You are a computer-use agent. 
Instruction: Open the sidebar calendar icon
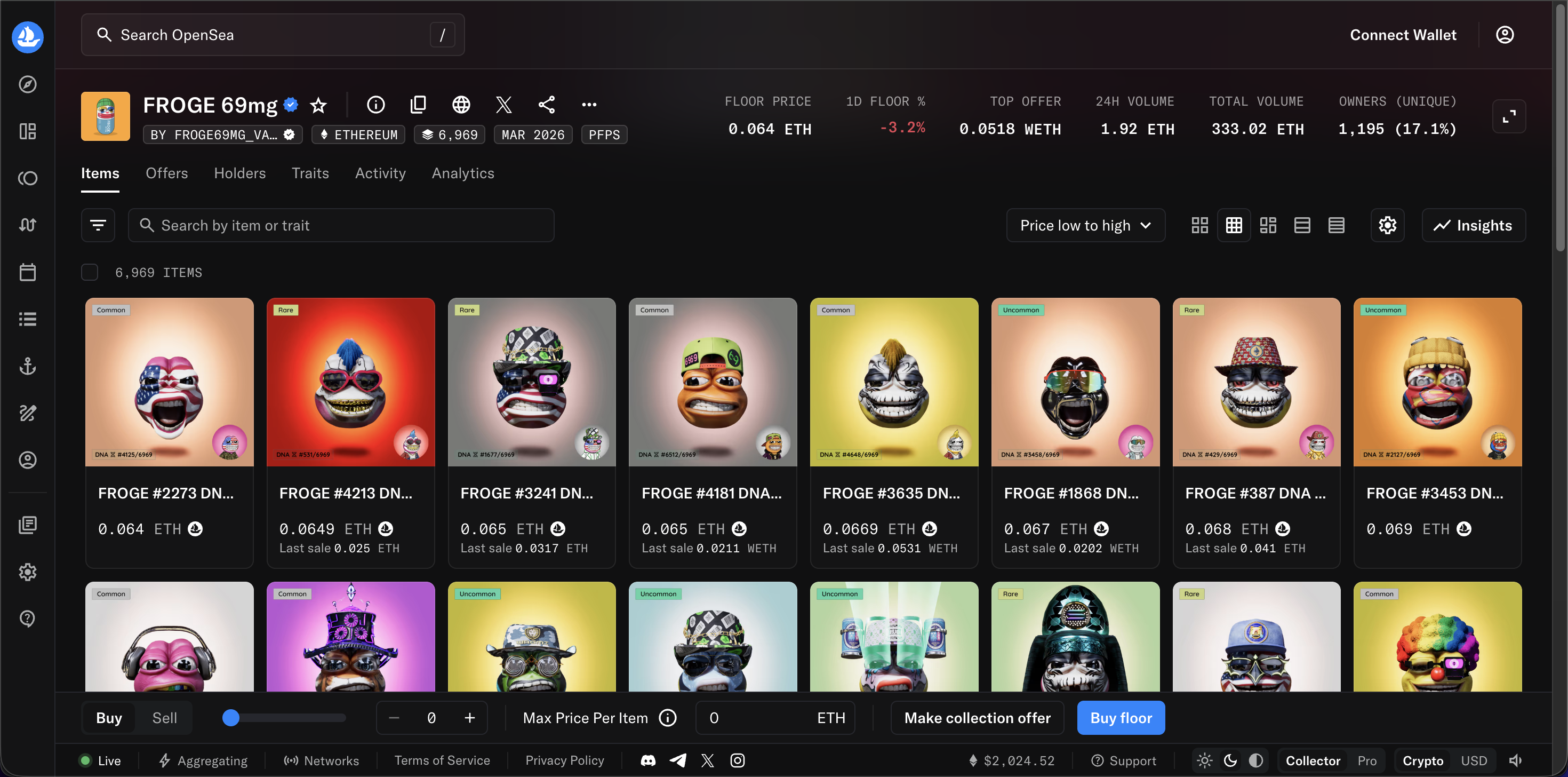(27, 272)
